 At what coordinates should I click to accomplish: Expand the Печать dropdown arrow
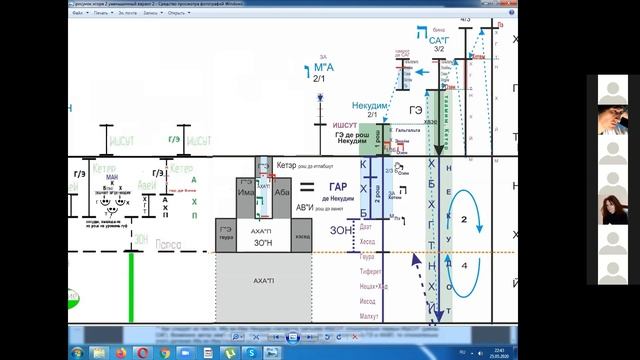112,13
